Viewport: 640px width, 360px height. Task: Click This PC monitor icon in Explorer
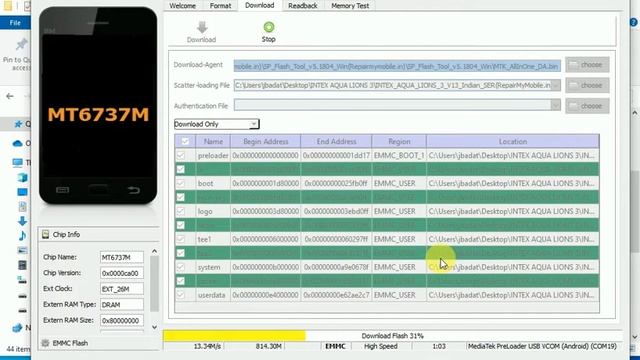(x=18, y=162)
